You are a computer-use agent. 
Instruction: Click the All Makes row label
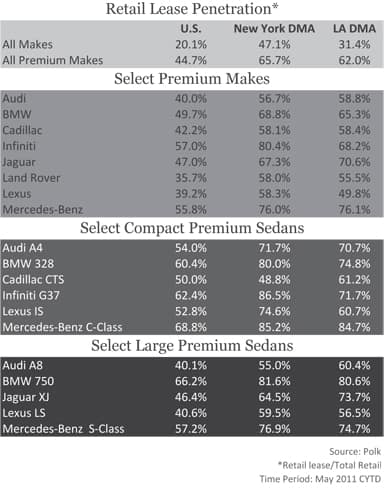pos(27,44)
